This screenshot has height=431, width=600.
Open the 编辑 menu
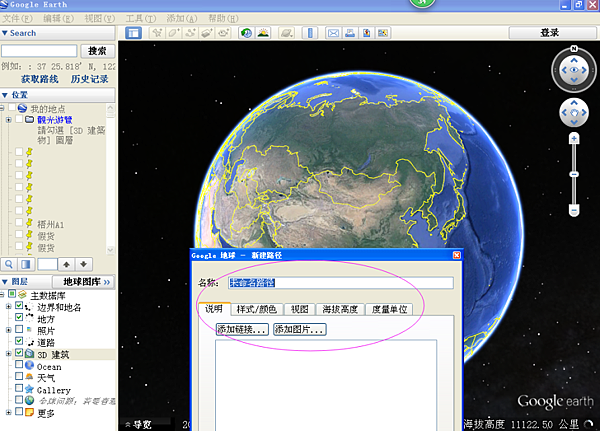click(x=58, y=18)
